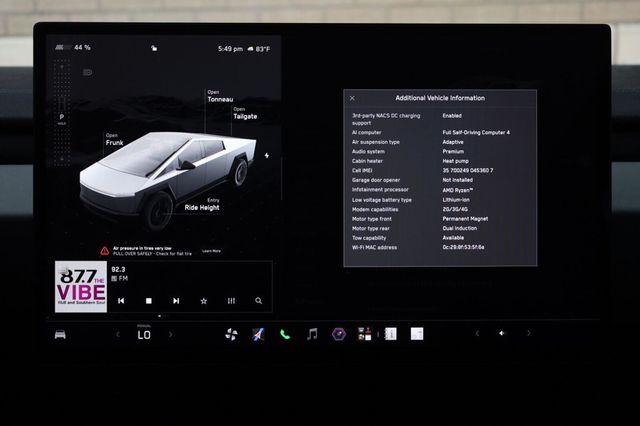Select '3rd-party NACS DC charging support' label
Viewport: 640px width, 426px height.
coord(386,119)
